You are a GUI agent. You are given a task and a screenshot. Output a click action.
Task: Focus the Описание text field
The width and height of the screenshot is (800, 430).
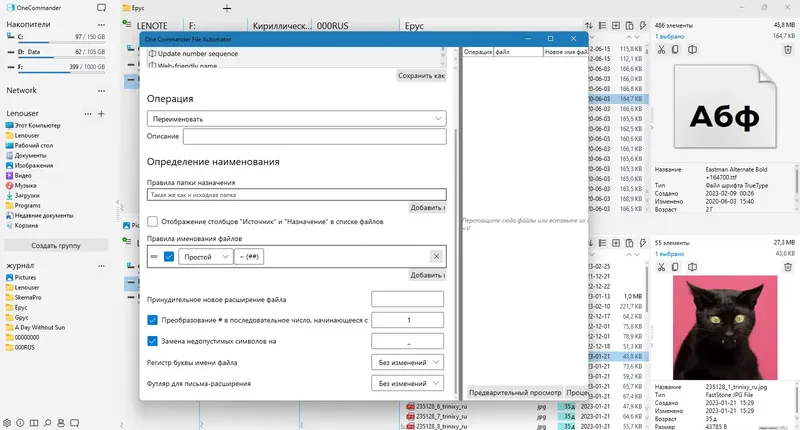click(315, 136)
